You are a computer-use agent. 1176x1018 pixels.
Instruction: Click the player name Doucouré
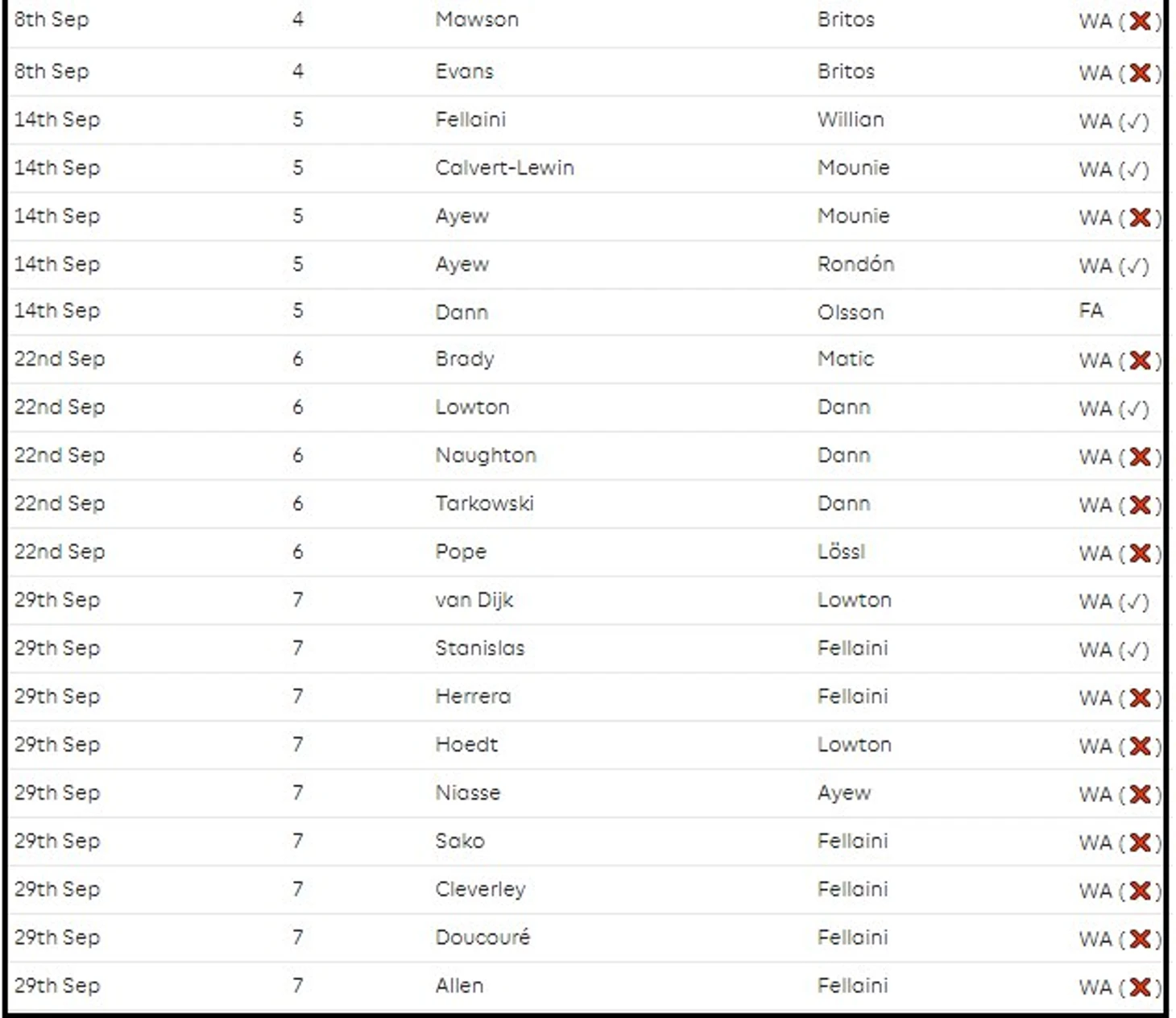pyautogui.click(x=482, y=937)
